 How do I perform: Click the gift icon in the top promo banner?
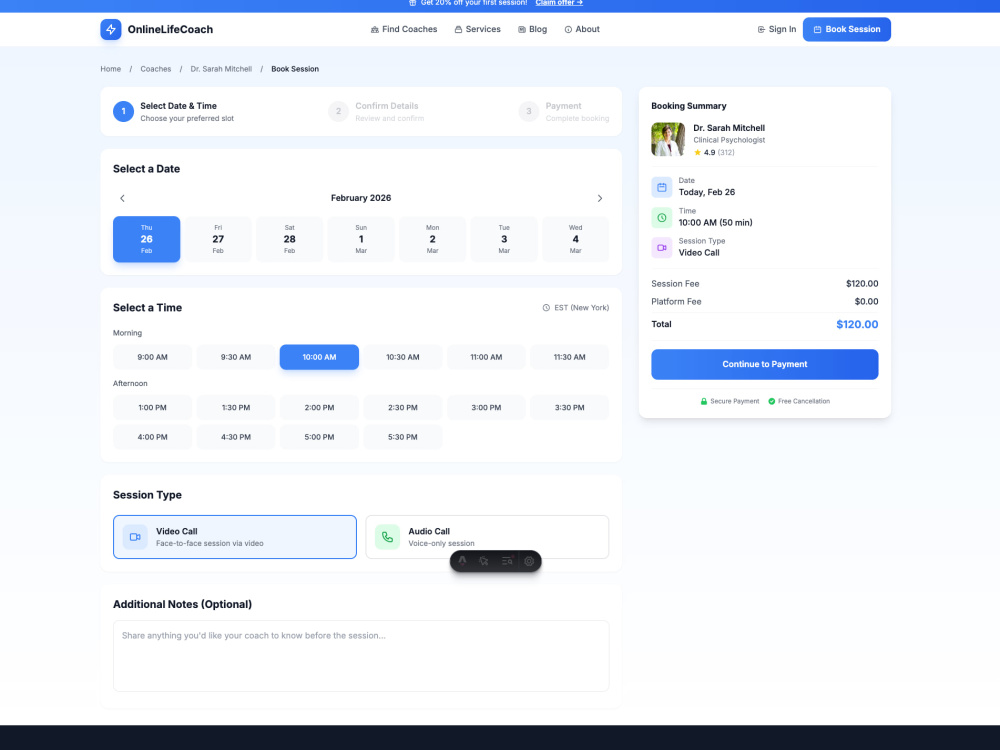[x=413, y=3]
